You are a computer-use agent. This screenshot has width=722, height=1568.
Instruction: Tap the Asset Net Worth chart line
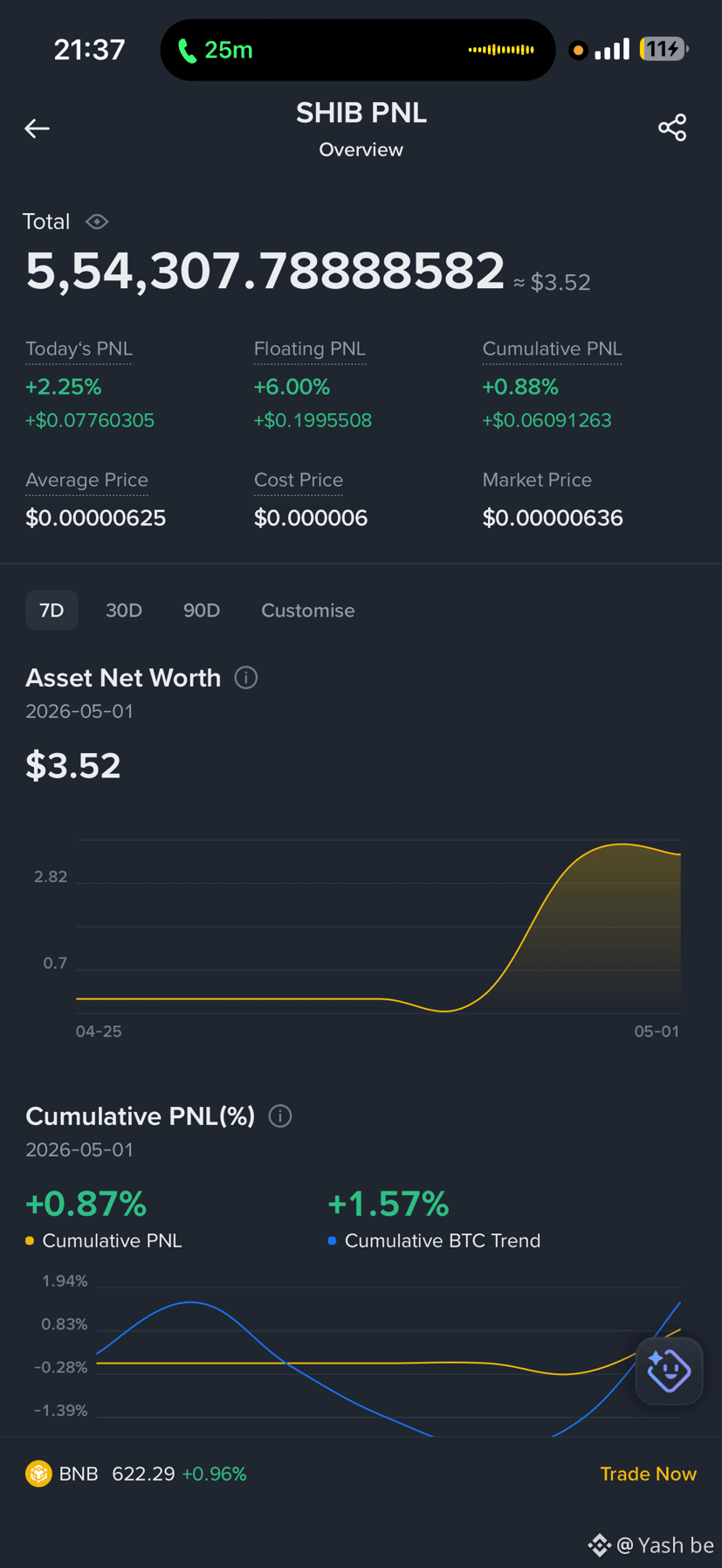pyautogui.click(x=378, y=926)
